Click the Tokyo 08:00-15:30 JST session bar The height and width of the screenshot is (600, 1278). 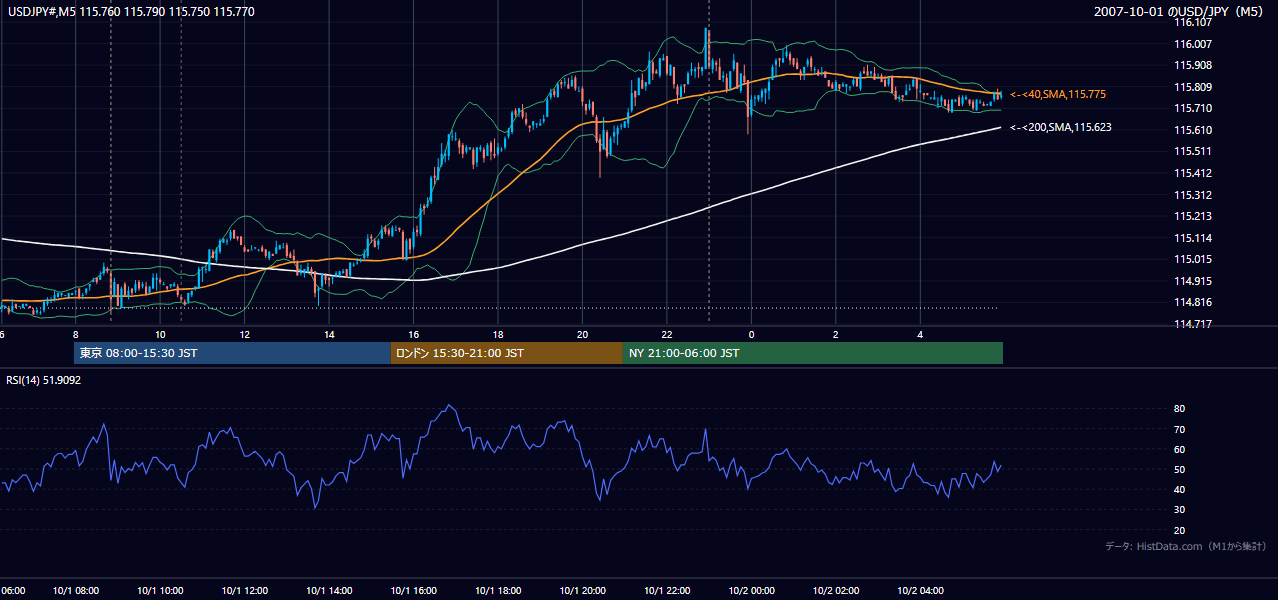(232, 353)
